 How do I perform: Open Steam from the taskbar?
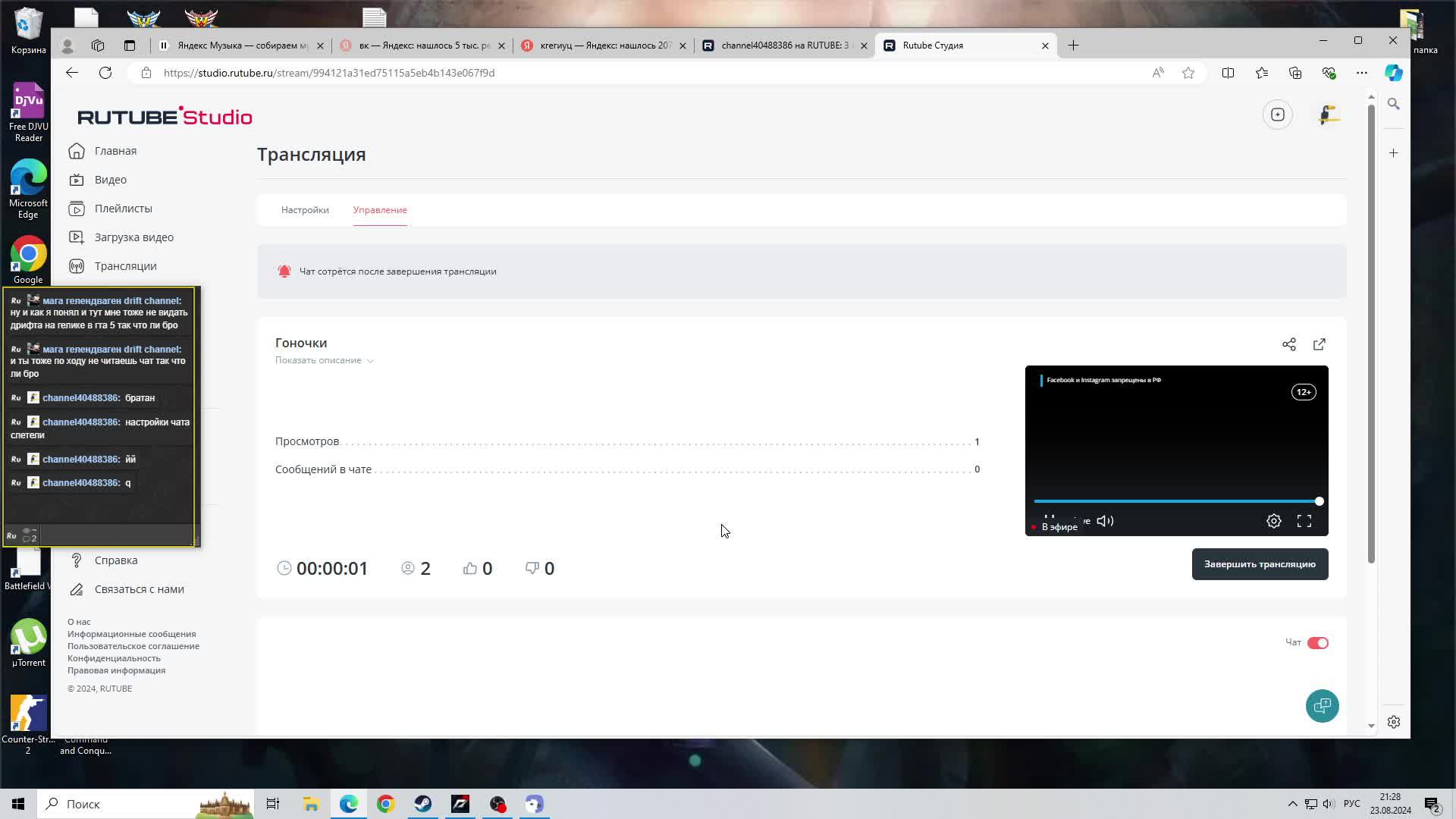coord(423,804)
